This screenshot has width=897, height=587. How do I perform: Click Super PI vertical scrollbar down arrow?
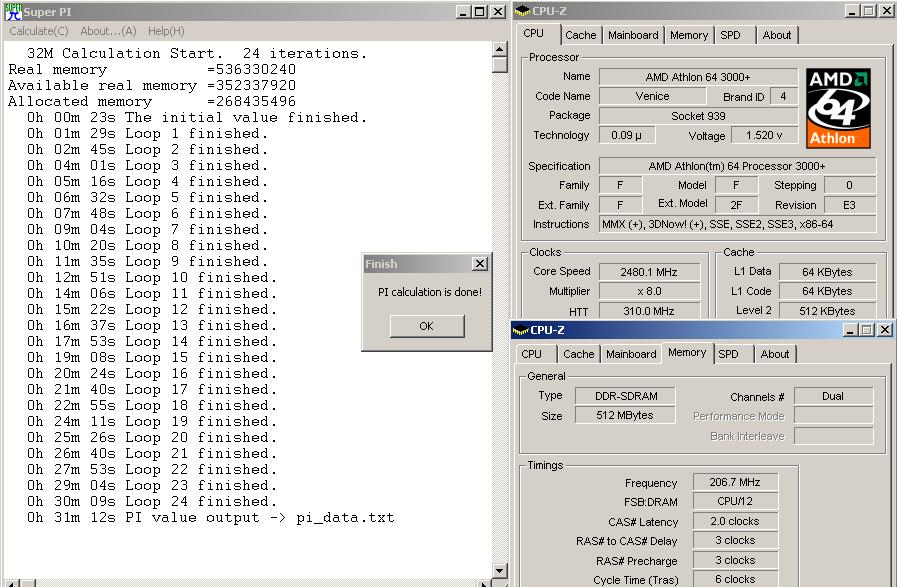pyautogui.click(x=499, y=570)
